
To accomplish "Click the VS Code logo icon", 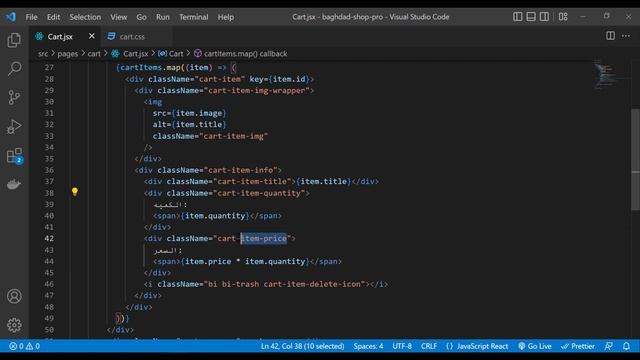I will (x=11, y=17).
